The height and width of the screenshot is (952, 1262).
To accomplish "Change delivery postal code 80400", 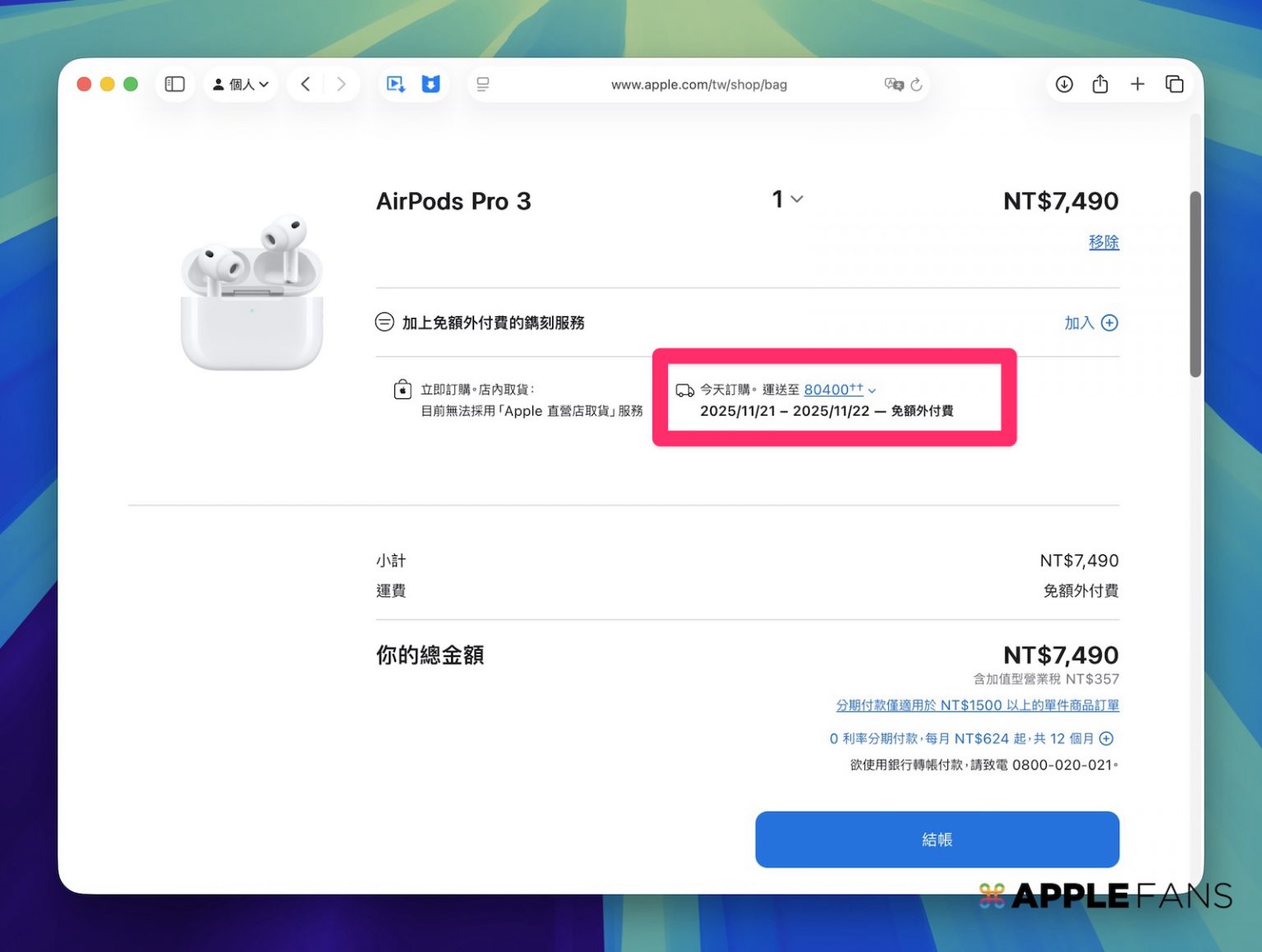I will pos(839,390).
